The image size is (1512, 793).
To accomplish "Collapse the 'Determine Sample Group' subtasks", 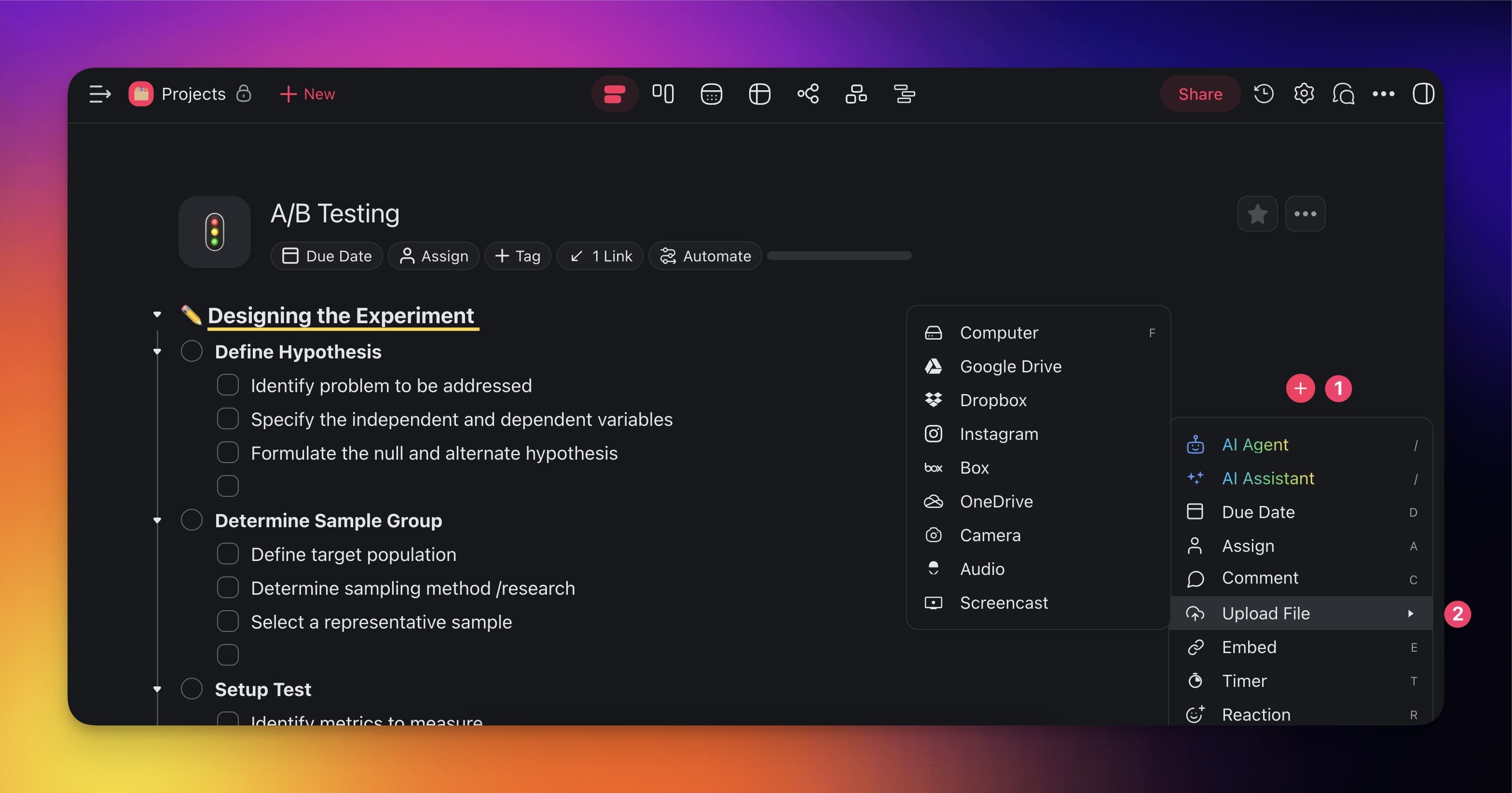I will tap(157, 520).
